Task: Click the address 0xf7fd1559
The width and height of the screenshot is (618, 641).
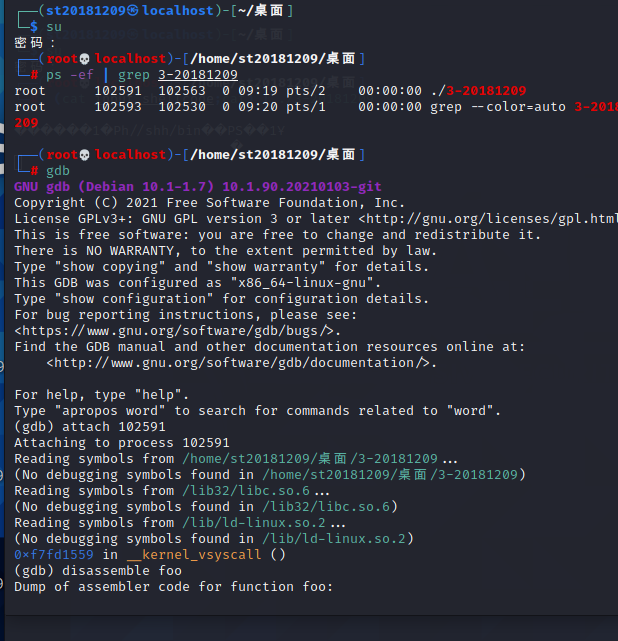Action: tap(54, 555)
